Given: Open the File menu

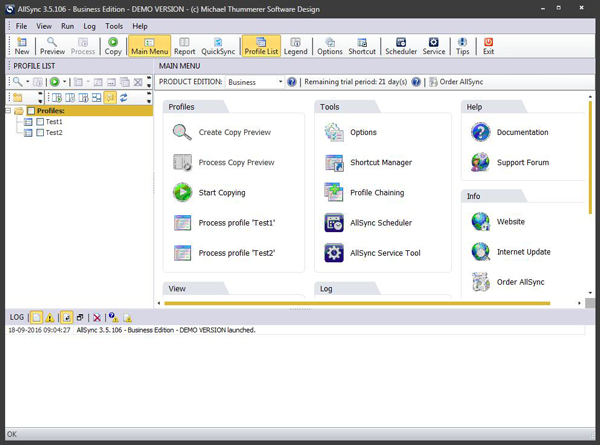Looking at the screenshot, I should point(21,26).
